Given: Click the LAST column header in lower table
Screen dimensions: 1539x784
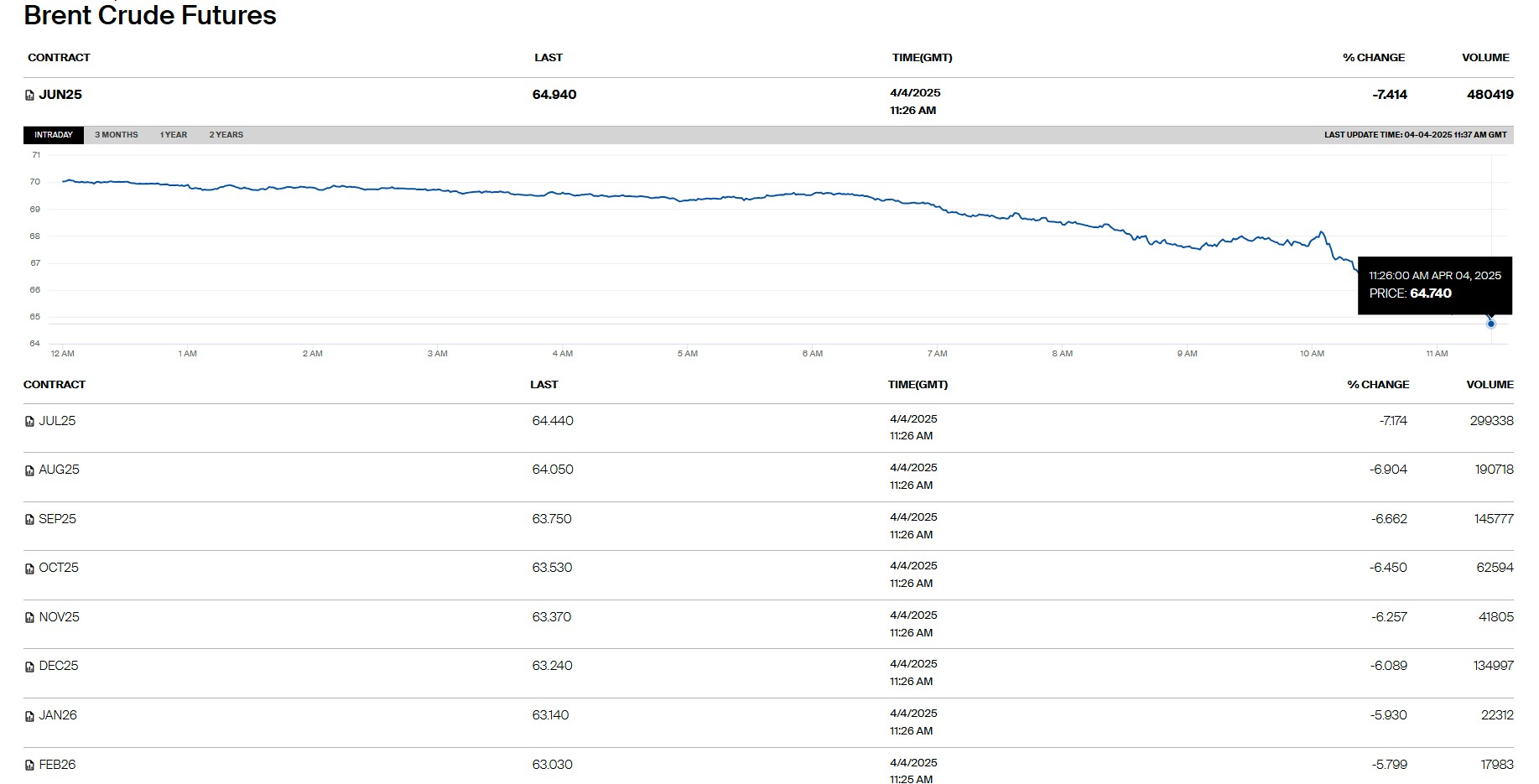Looking at the screenshot, I should coord(543,385).
